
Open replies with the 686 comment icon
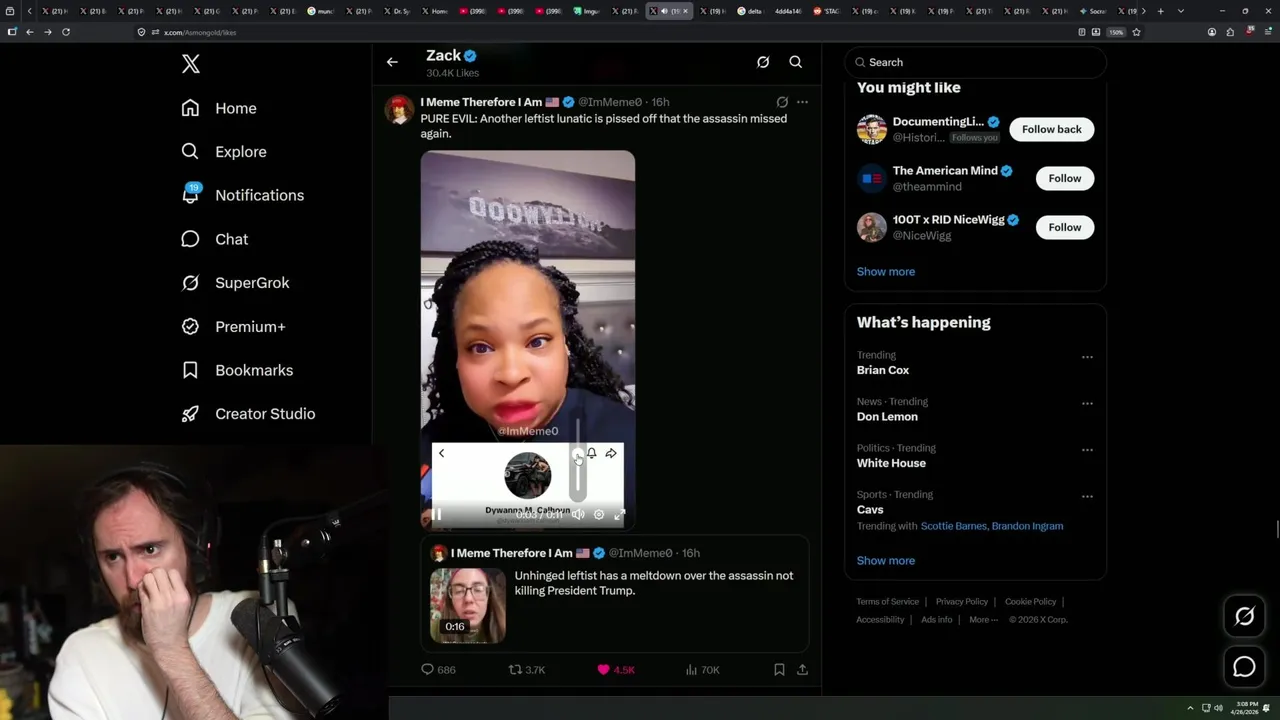coord(438,670)
